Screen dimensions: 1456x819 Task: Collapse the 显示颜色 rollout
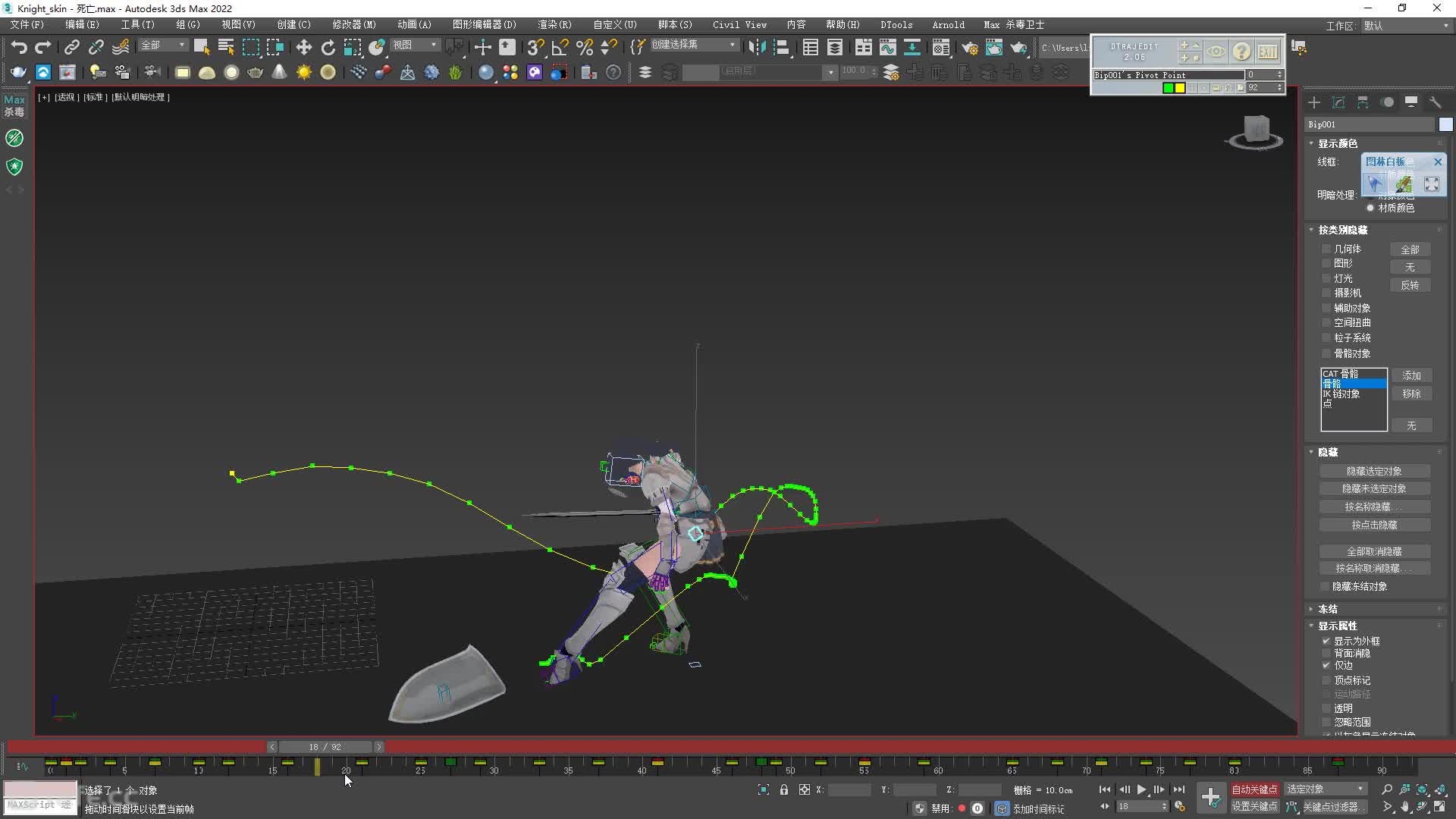(1338, 143)
